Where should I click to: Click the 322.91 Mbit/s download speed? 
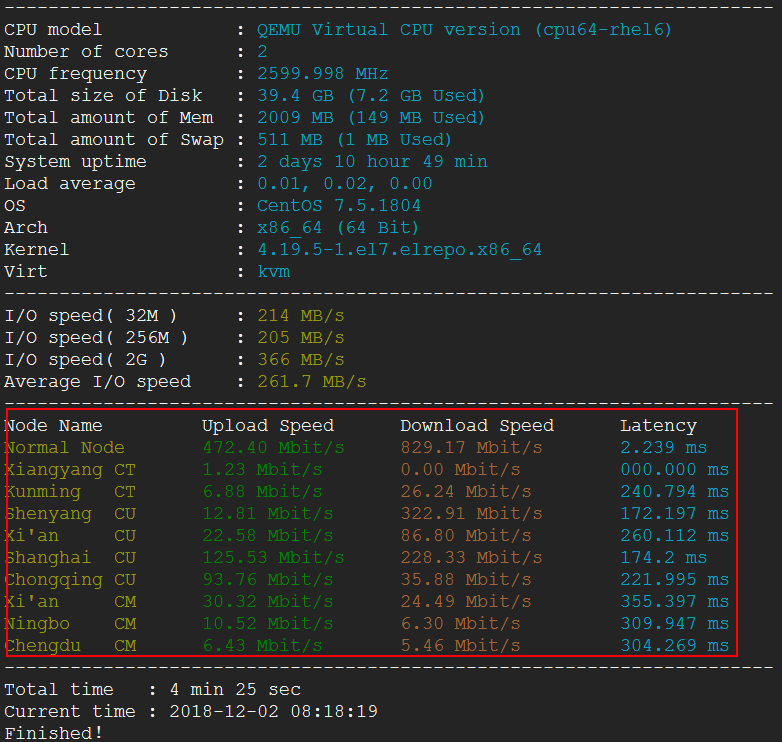point(471,514)
